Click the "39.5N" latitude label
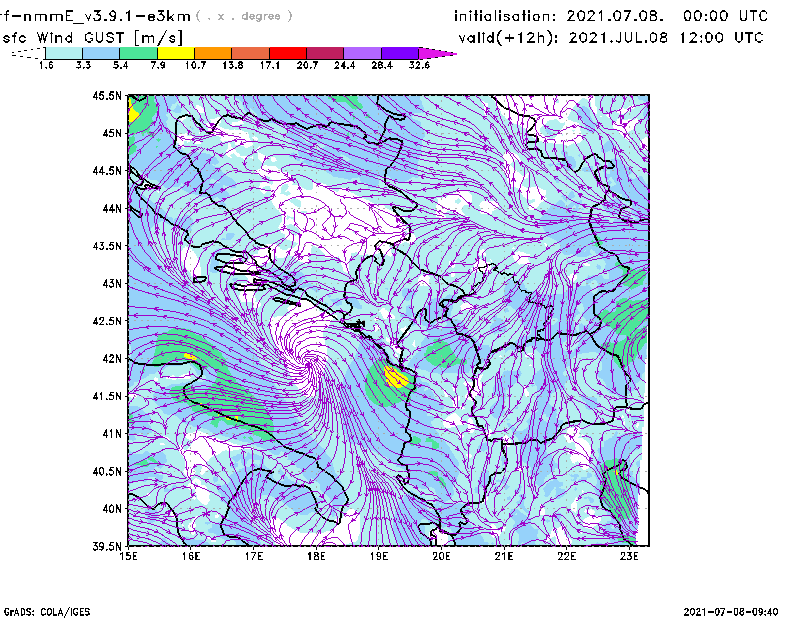Screen dimensions: 800x618 point(107,547)
